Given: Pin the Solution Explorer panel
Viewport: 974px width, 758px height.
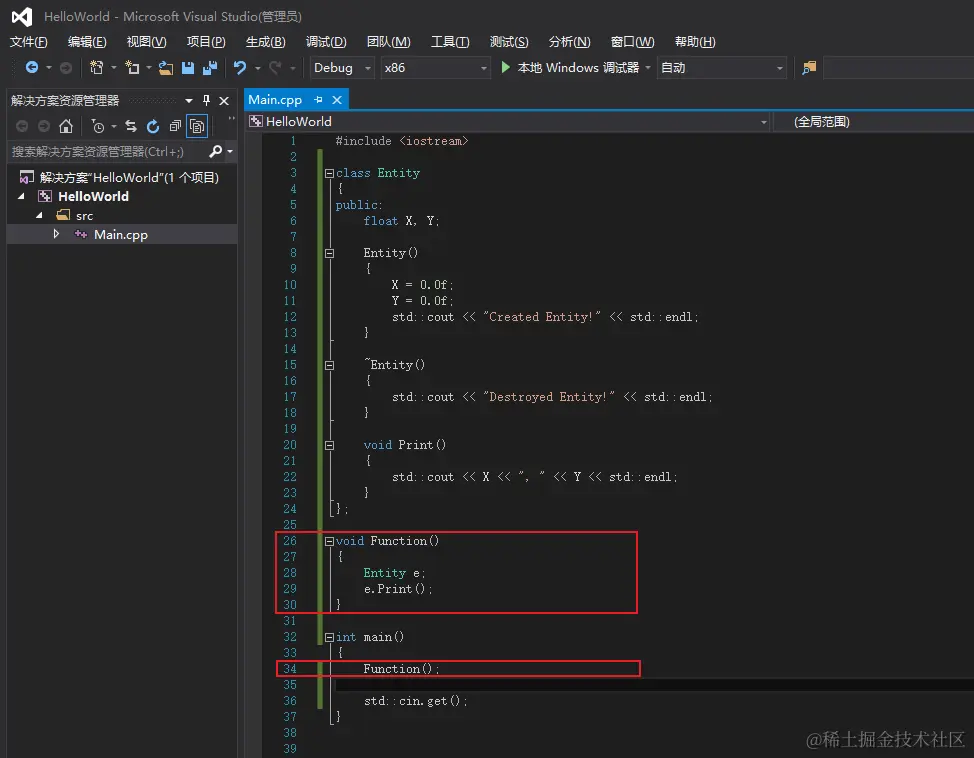Looking at the screenshot, I should pyautogui.click(x=206, y=100).
